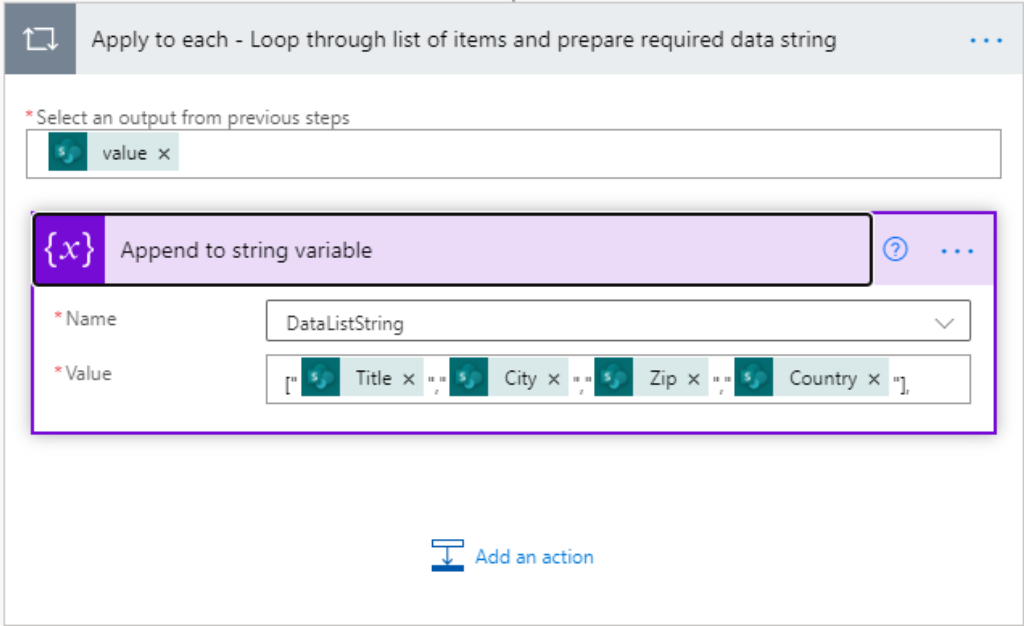Click the Add an action link
The image size is (1024, 626).
534,557
